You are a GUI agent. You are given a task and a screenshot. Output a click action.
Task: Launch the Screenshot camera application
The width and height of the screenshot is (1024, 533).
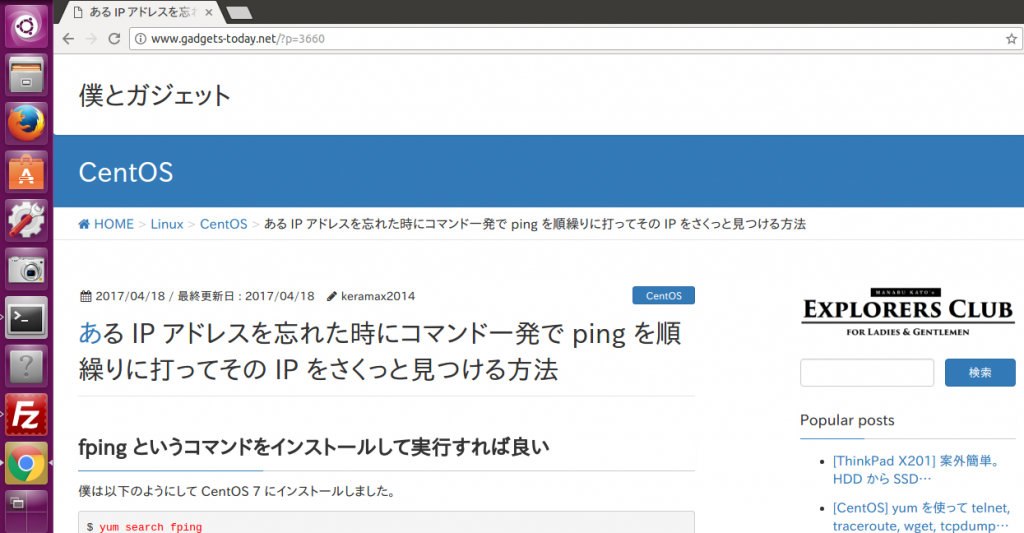coord(26,268)
